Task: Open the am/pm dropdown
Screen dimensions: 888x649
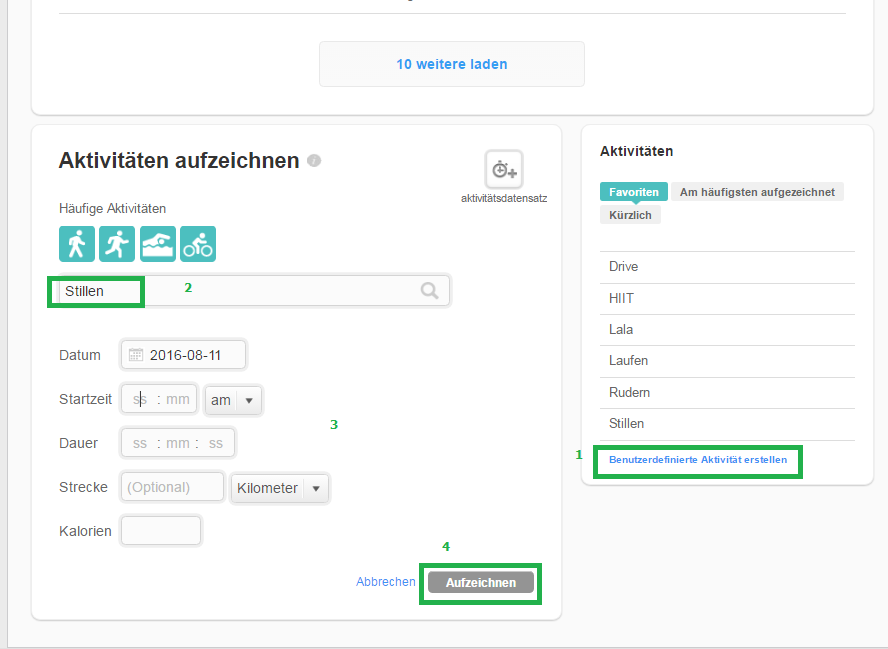Action: pyautogui.click(x=233, y=400)
